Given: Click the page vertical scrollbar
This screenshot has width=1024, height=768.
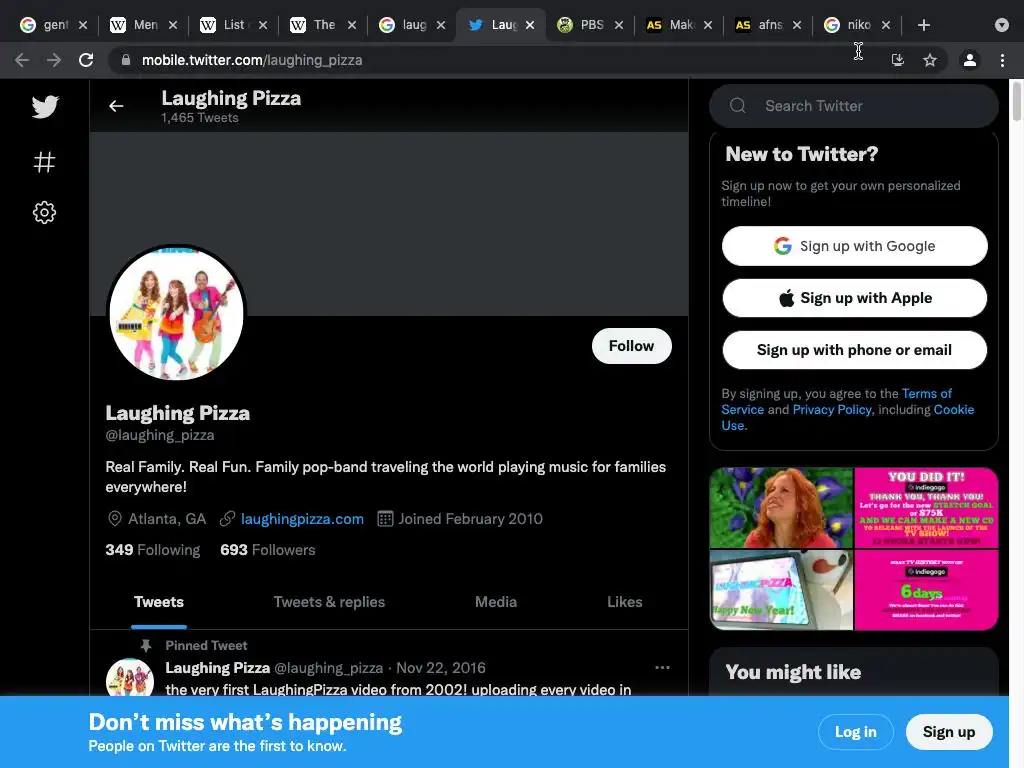Looking at the screenshot, I should coord(1016,101).
